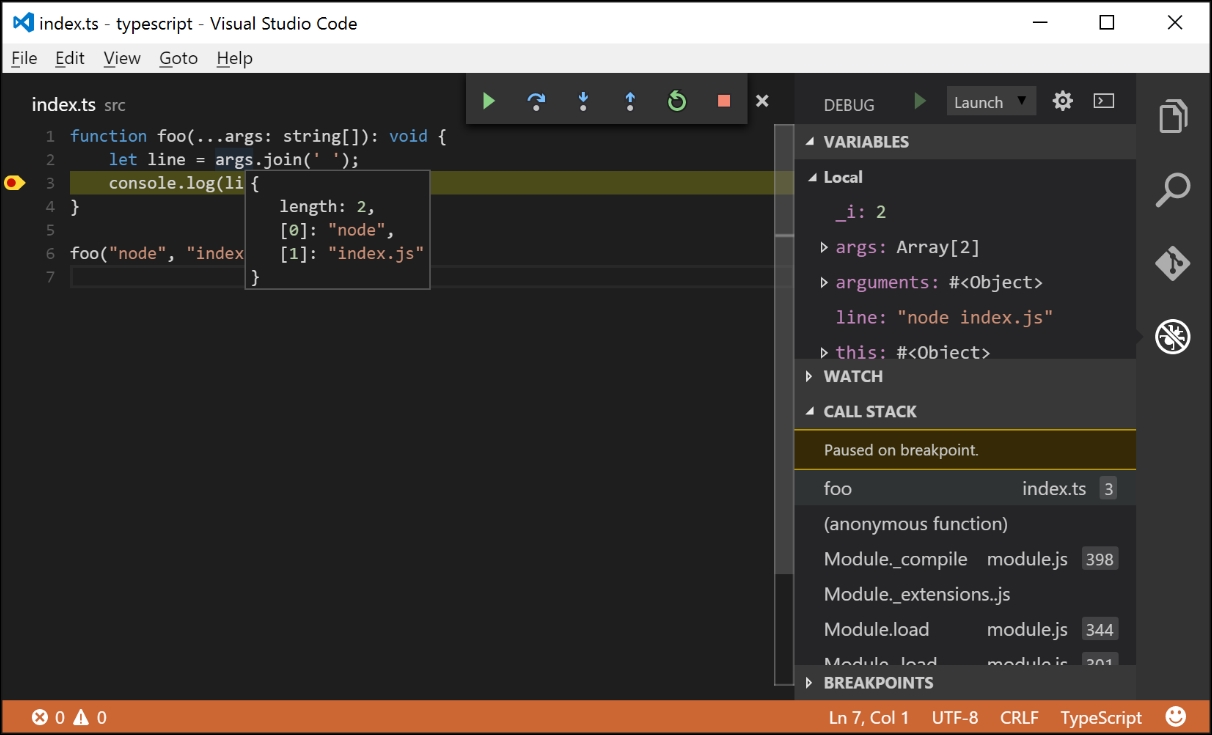This screenshot has width=1212, height=735.
Task: Select the Module._extensions..js stack frame
Action: (x=965, y=594)
